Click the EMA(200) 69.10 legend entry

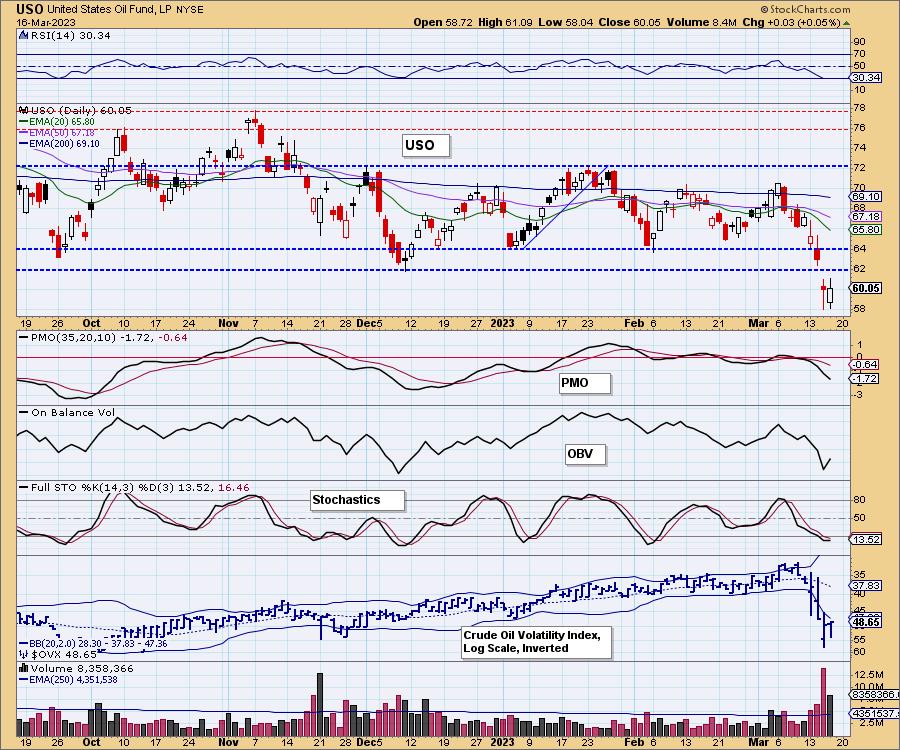coord(59,143)
